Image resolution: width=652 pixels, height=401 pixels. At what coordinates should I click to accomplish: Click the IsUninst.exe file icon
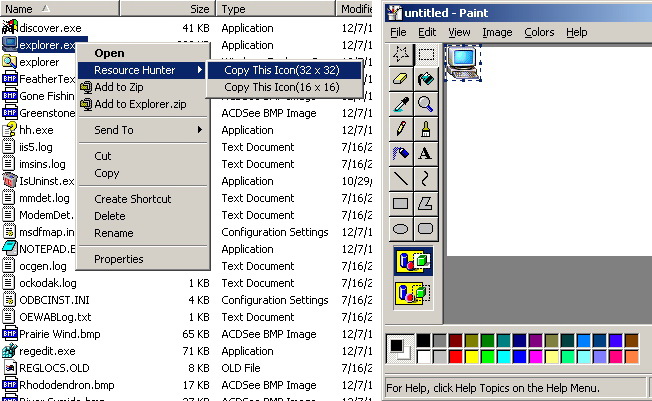point(10,181)
